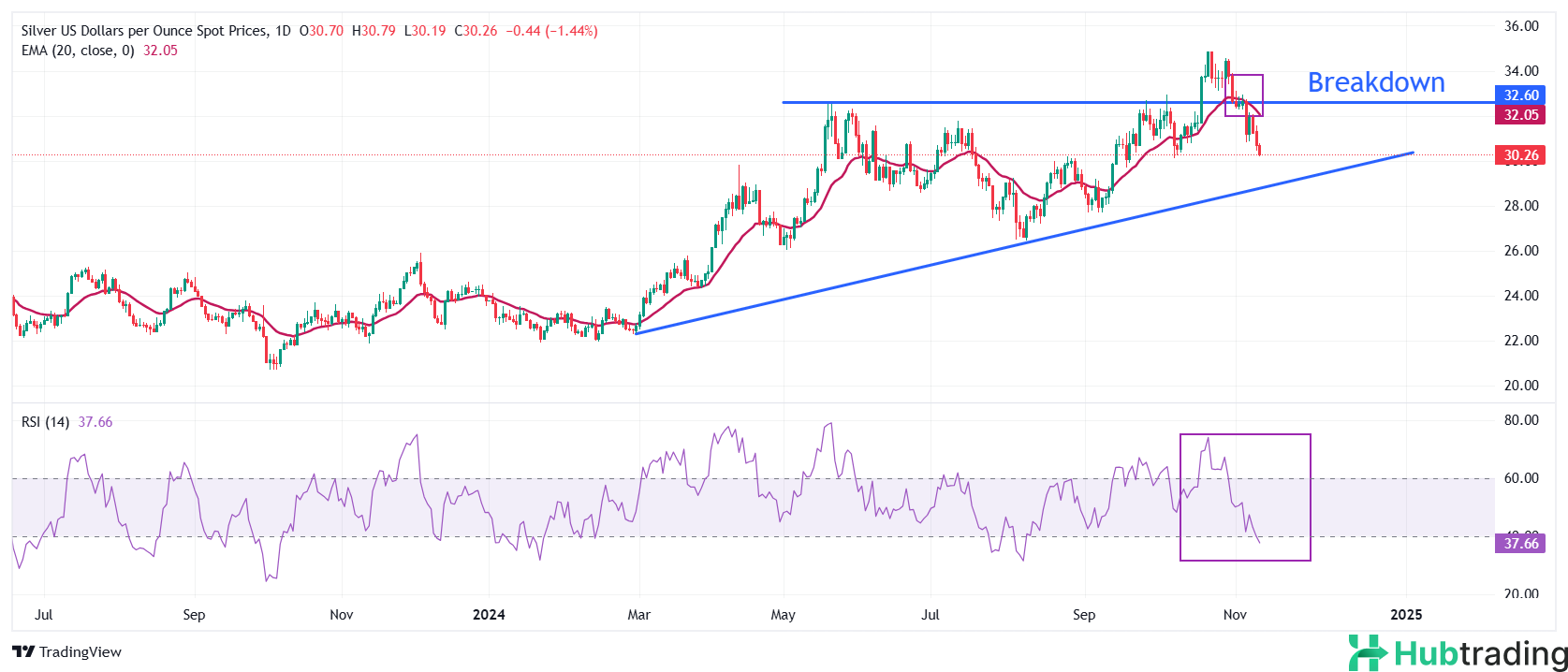Screen dimensions: 1568x672
Task: Select the small purple rectangle near the breakdown
Action: point(1244,76)
